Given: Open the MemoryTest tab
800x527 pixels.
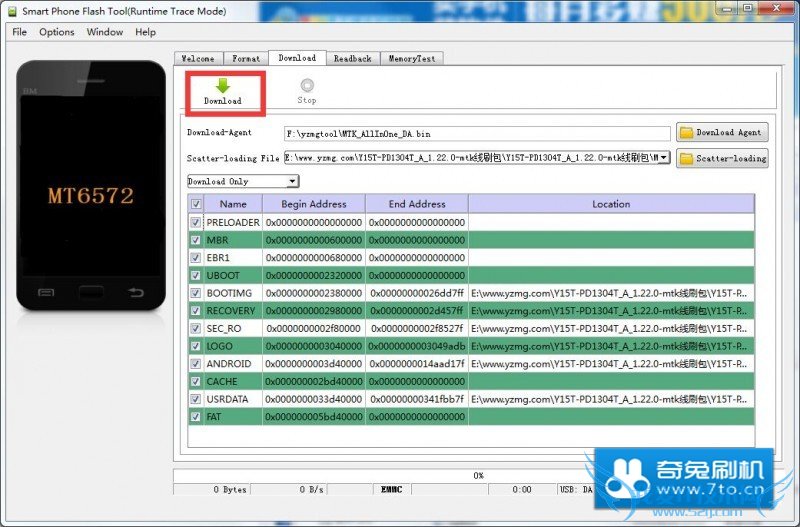Looking at the screenshot, I should click(x=411, y=59).
